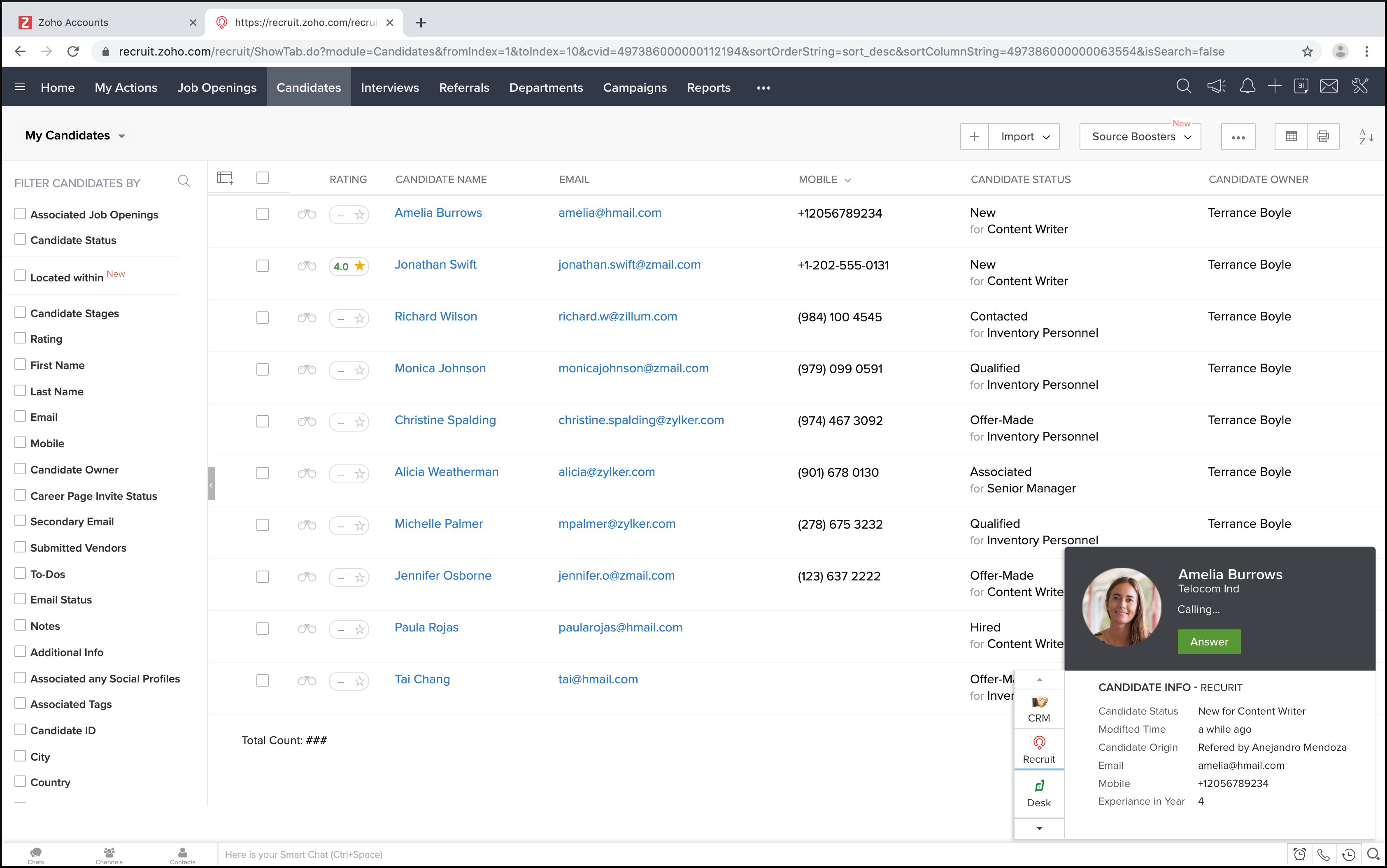Open setup tools wrench icon

tap(1360, 87)
